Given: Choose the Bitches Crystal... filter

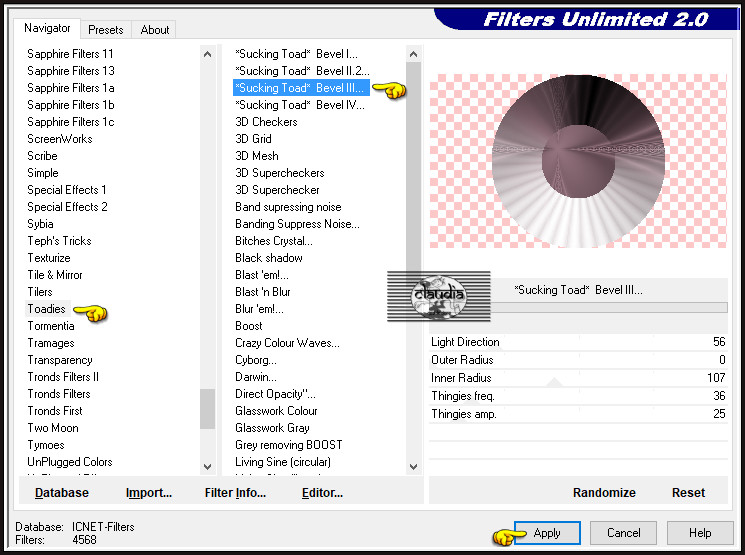Looking at the screenshot, I should (274, 241).
